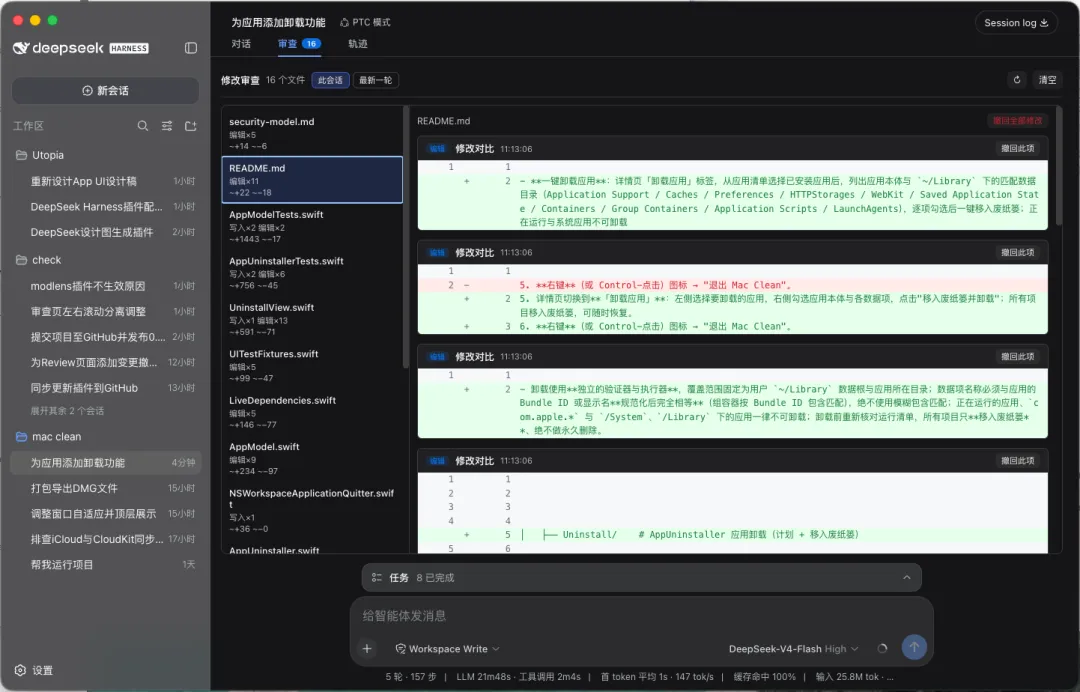1080x692 pixels.
Task: Open the DeepSeek-V4-Flash model dropdown
Action: click(x=793, y=649)
